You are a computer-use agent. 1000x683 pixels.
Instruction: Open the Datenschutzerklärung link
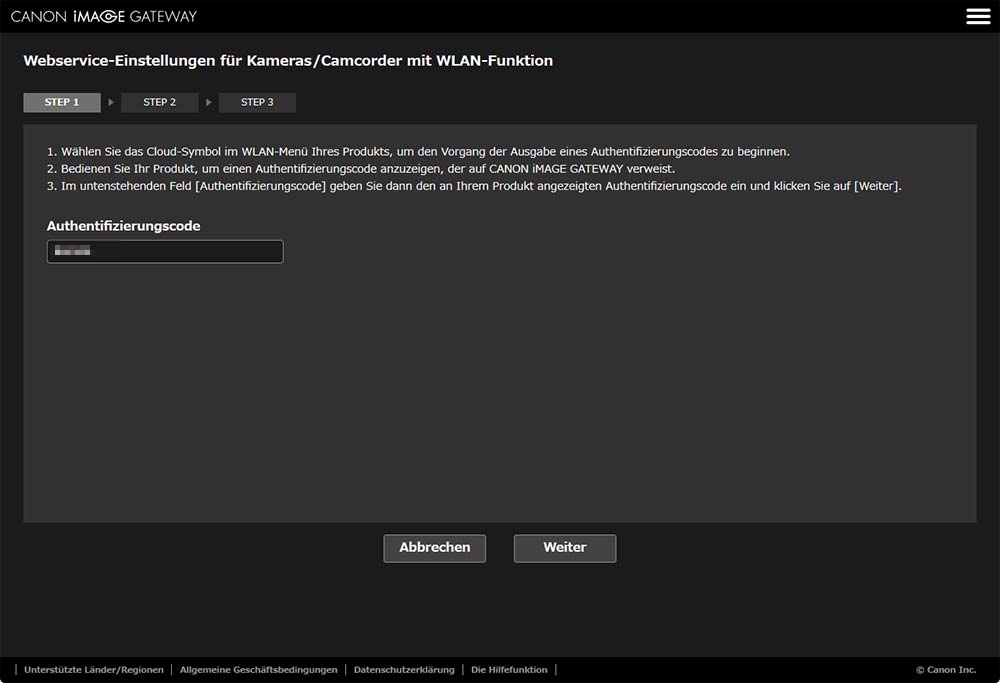pos(404,670)
